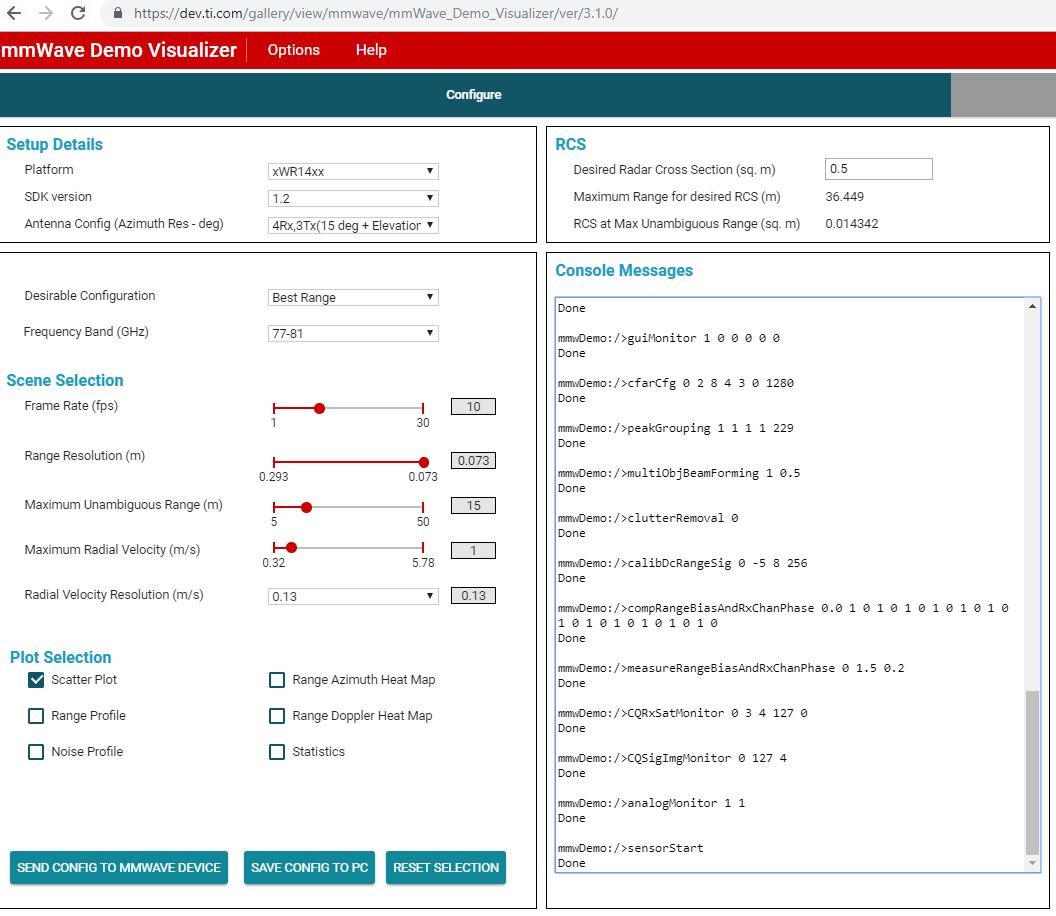The height and width of the screenshot is (916, 1056).
Task: Go back with the browser back arrow
Action: 13,13
